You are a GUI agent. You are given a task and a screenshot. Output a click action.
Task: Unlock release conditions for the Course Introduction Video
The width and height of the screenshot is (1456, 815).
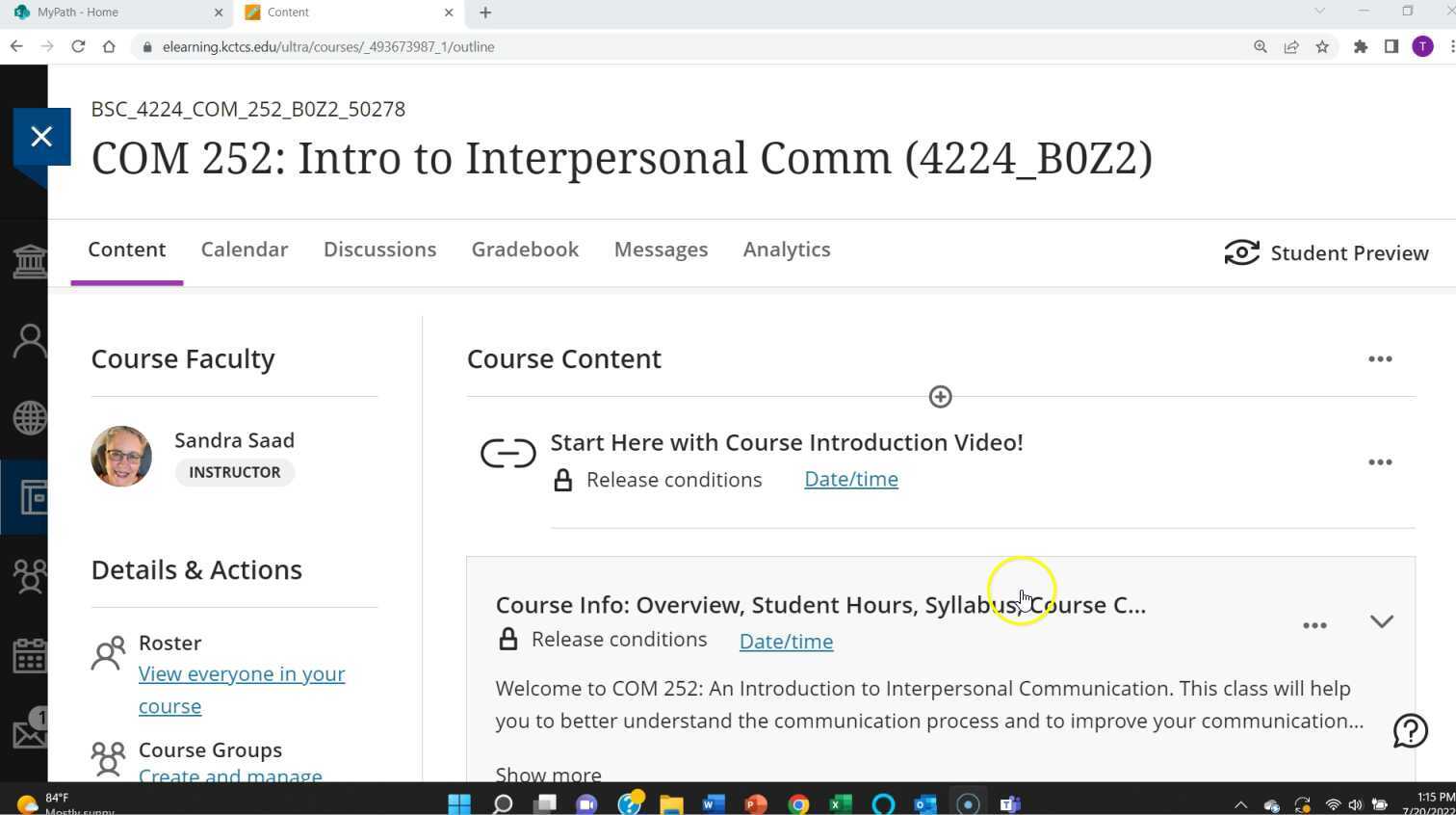tap(563, 479)
